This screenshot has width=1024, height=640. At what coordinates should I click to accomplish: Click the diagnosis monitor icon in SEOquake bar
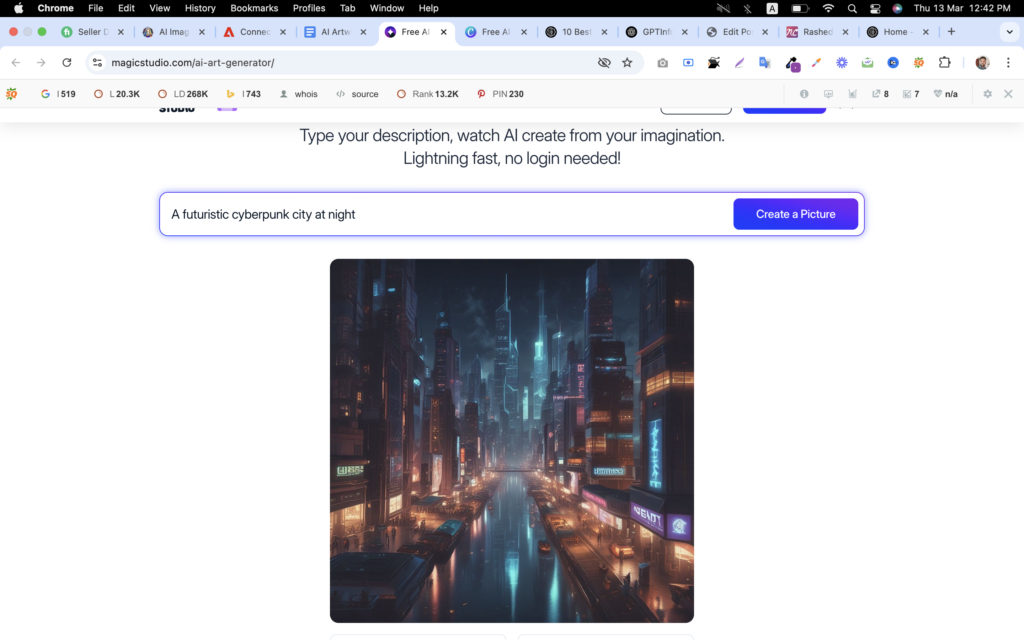[x=828, y=94]
